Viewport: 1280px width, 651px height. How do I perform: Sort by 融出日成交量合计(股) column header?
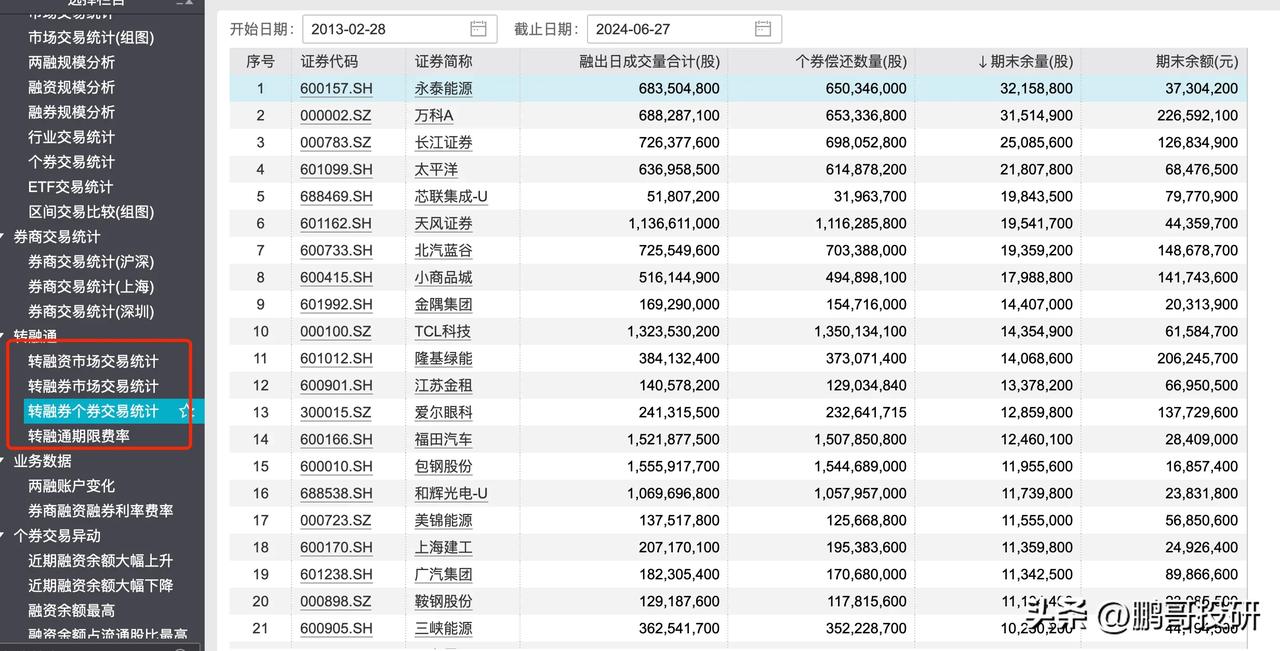649,62
